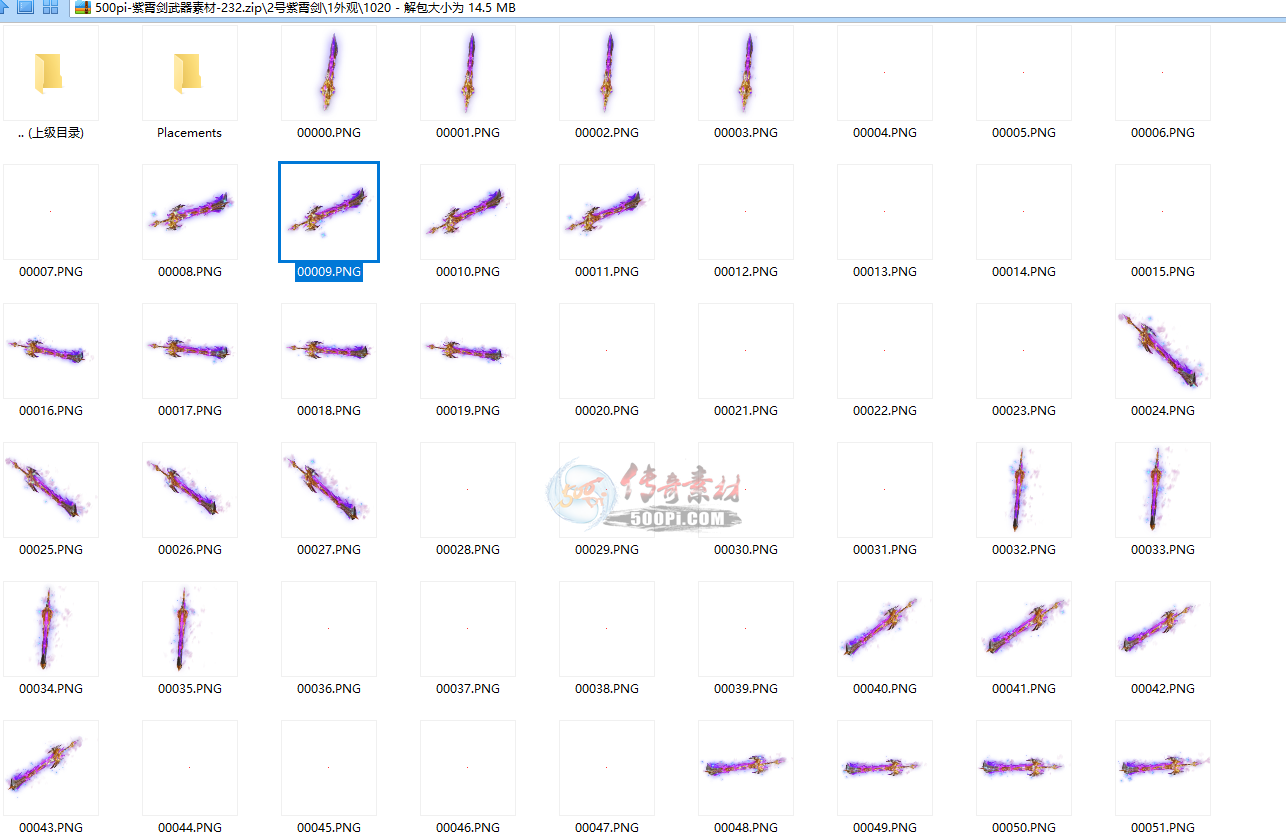The width and height of the screenshot is (1286, 837).
Task: Click the 00036.PNG file name
Action: click(x=329, y=689)
